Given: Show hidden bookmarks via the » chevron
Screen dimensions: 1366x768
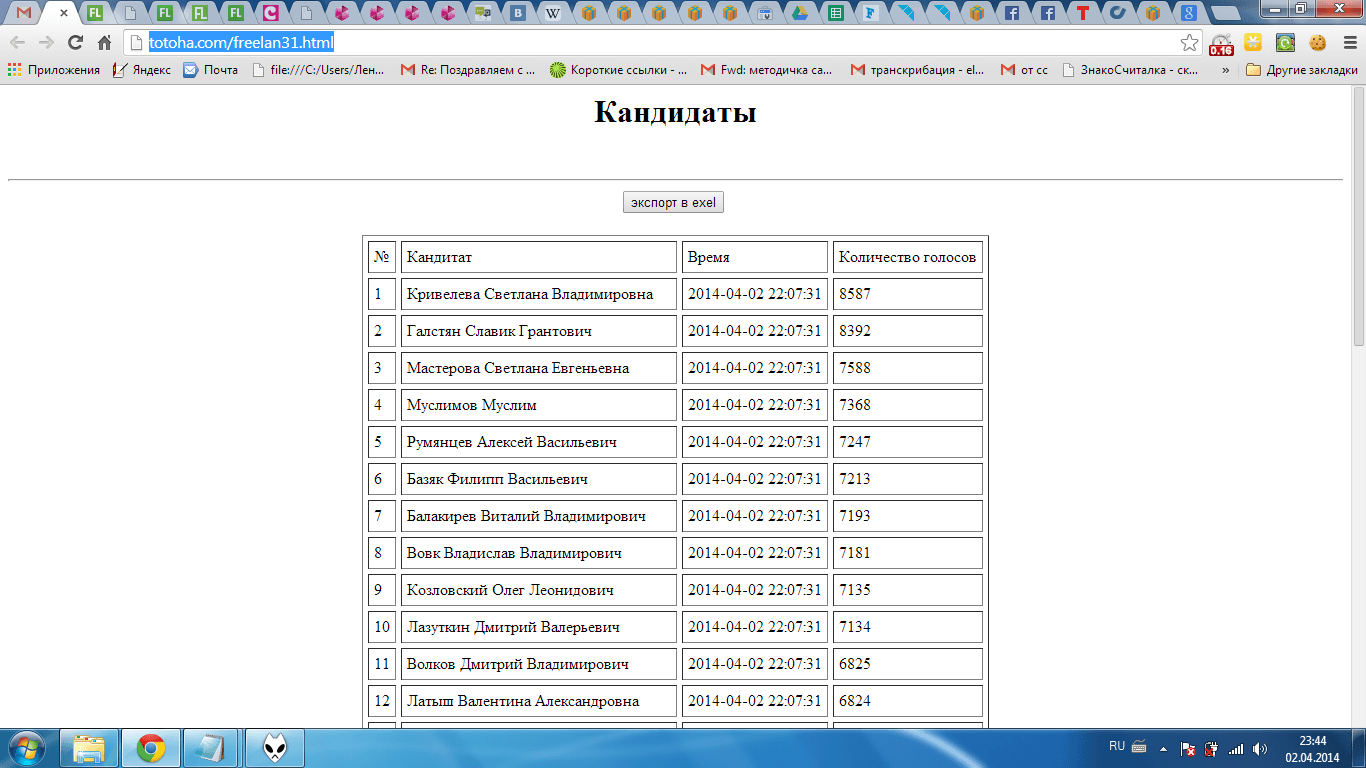Looking at the screenshot, I should coord(1225,70).
